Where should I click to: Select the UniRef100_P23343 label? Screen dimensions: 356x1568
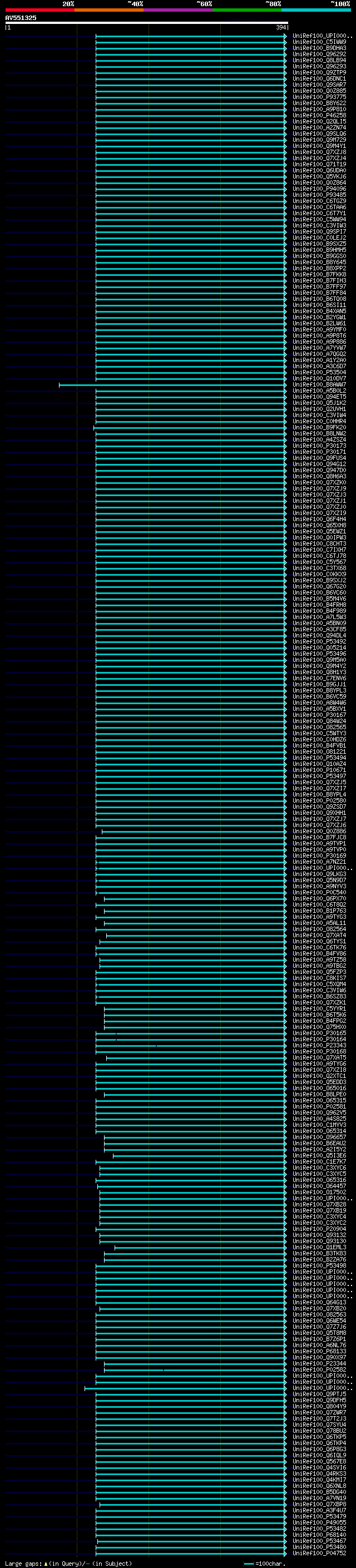coord(319,1045)
